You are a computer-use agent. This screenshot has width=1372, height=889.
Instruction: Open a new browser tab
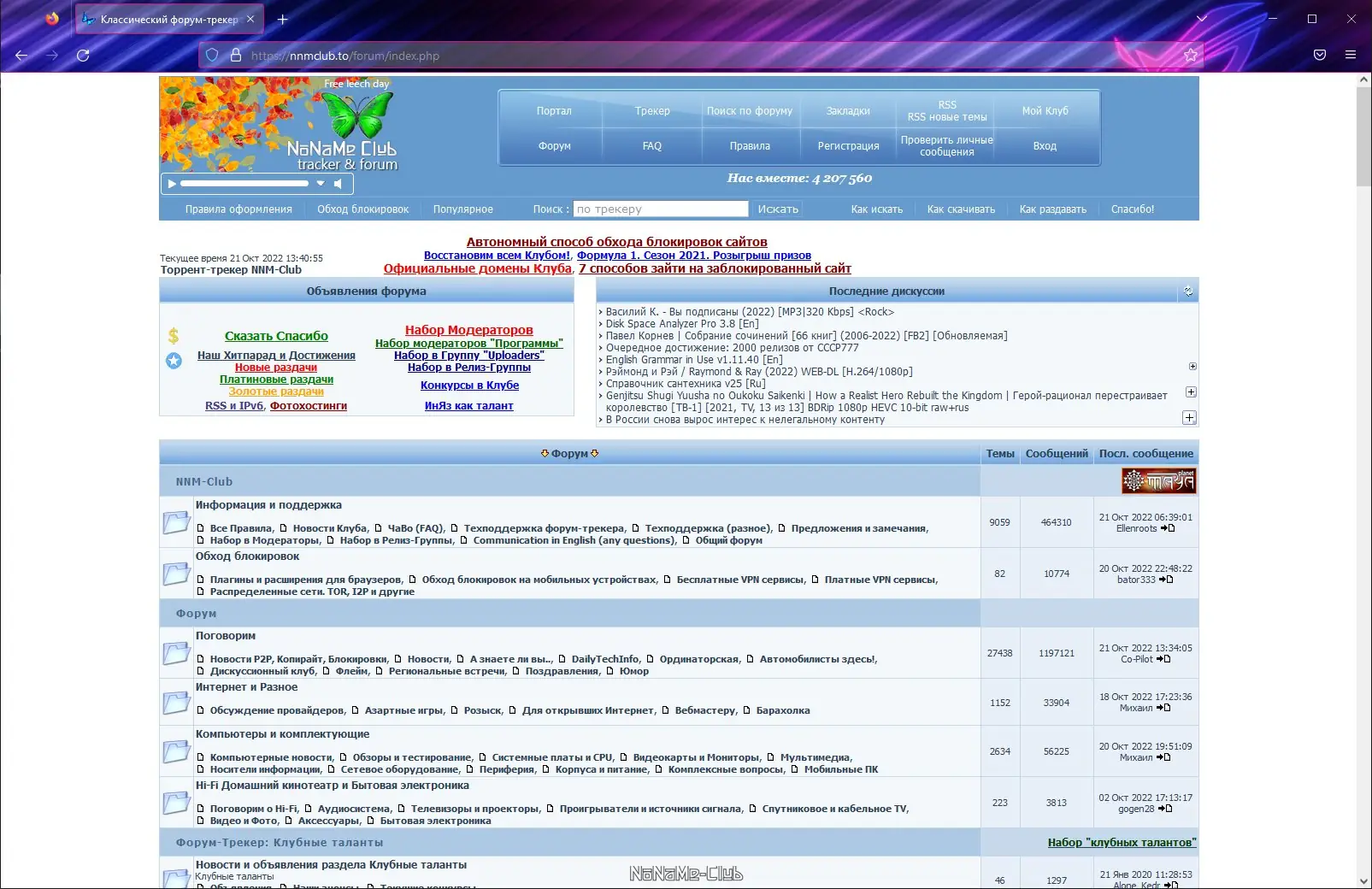tap(283, 19)
